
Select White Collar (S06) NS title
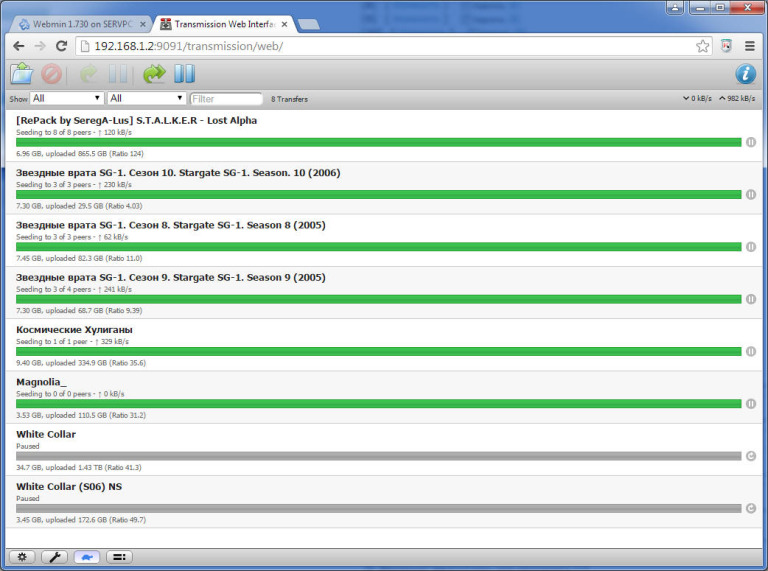click(69, 487)
